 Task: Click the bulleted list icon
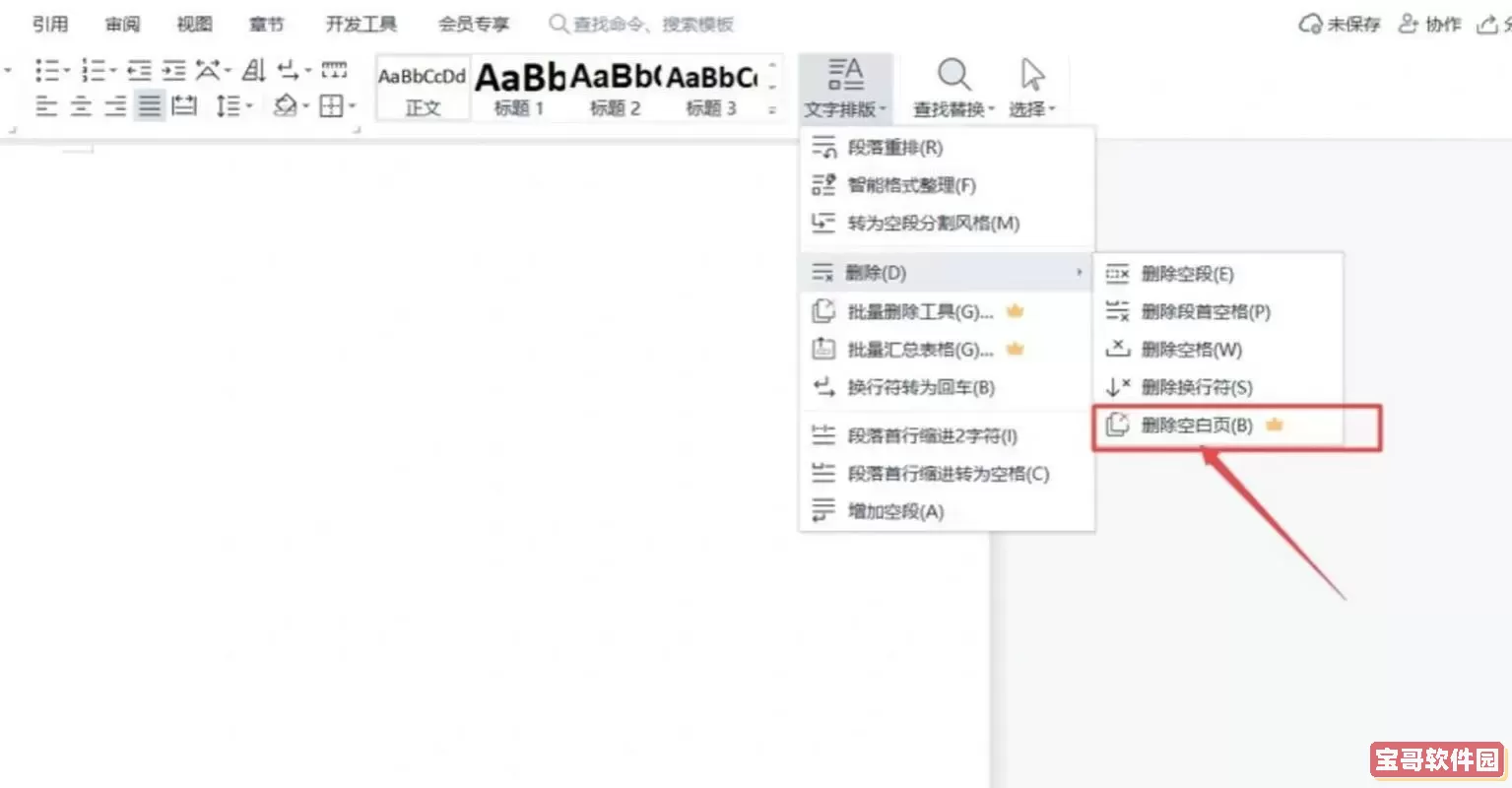click(x=45, y=70)
